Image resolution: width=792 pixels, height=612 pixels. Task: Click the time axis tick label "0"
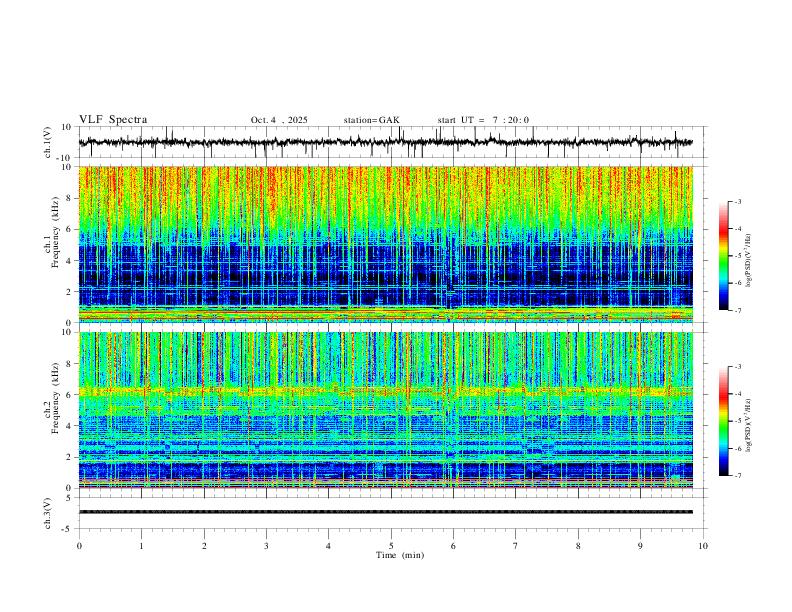pyautogui.click(x=79, y=546)
